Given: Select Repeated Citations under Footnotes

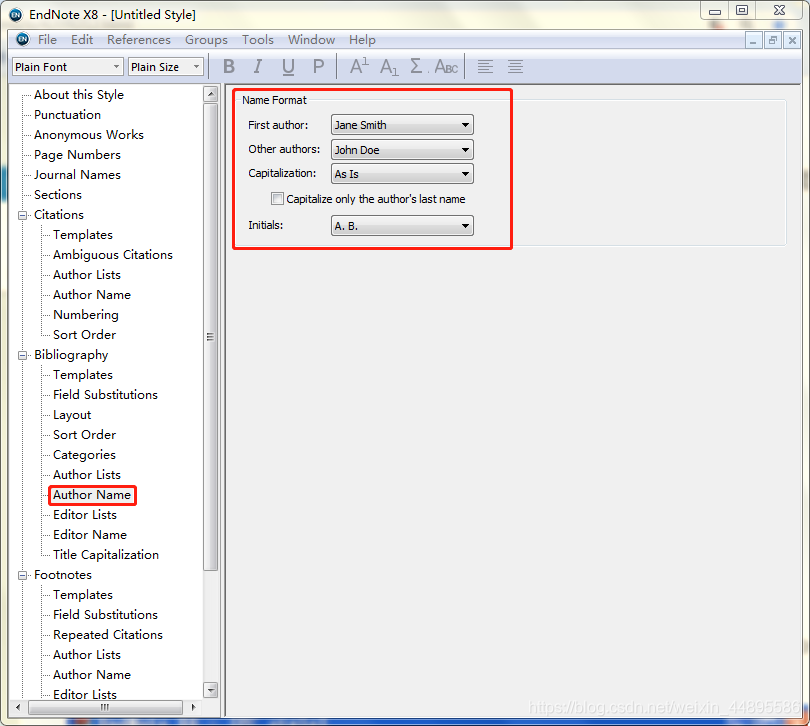Looking at the screenshot, I should pos(107,635).
